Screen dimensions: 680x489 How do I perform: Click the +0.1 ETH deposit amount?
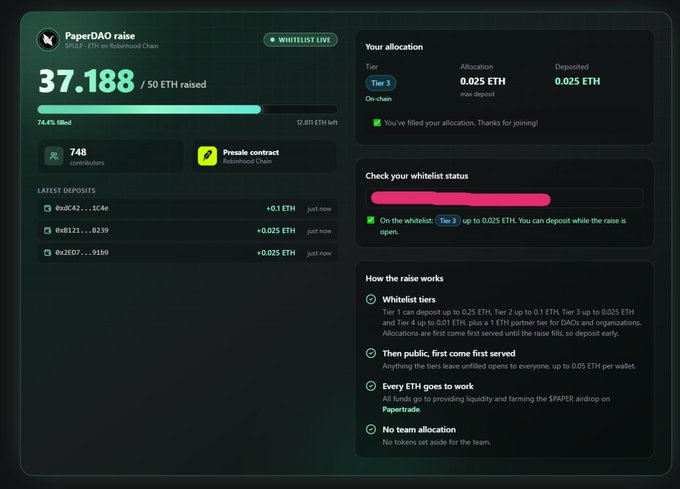coord(281,209)
